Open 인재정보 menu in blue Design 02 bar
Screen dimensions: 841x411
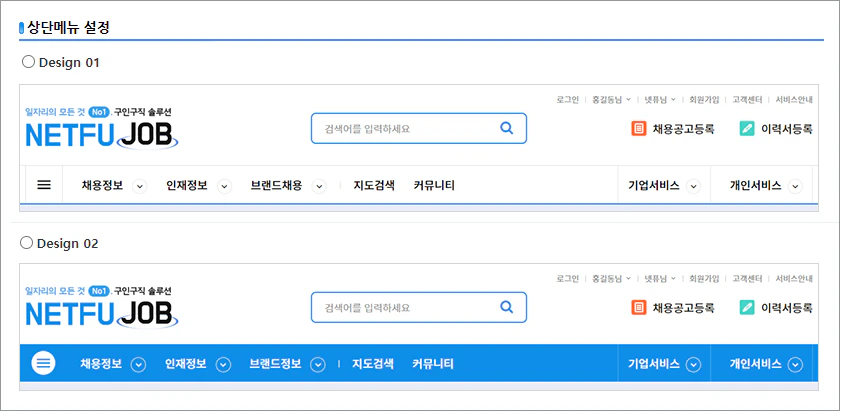click(186, 364)
